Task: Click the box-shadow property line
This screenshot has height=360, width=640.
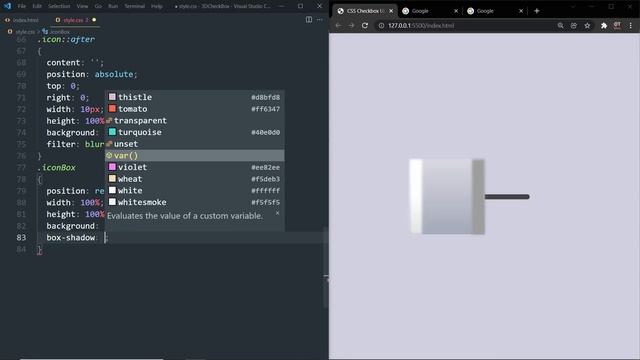Action: pyautogui.click(x=76, y=238)
